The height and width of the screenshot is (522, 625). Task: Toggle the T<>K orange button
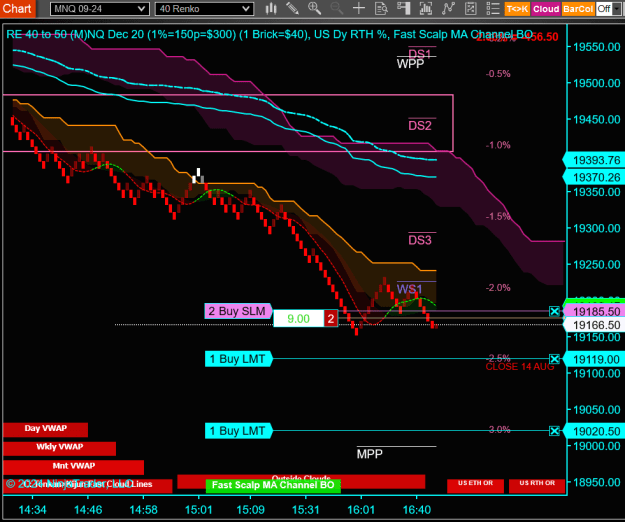(x=517, y=9)
